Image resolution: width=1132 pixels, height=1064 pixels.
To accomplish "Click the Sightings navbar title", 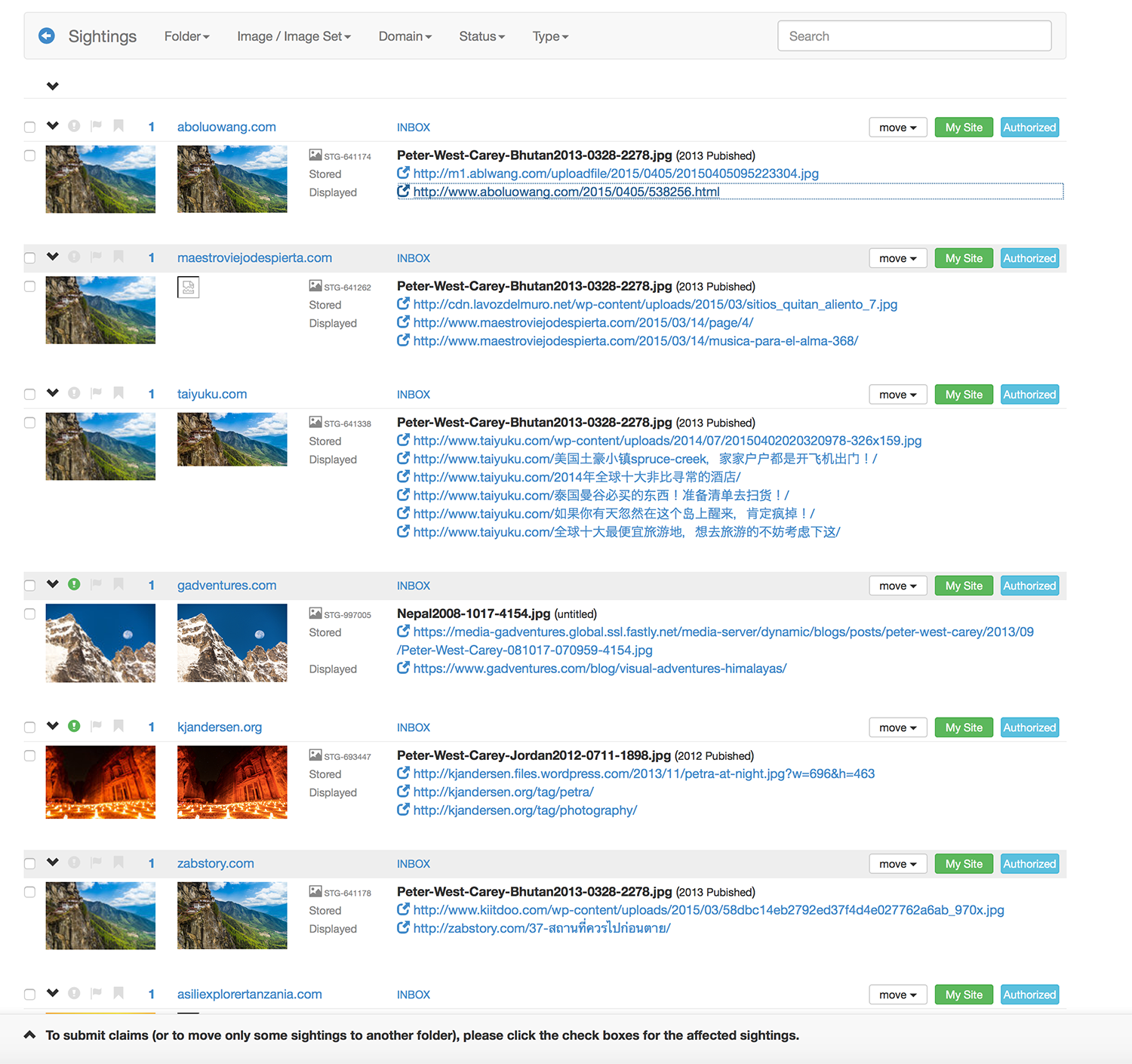I will [103, 36].
